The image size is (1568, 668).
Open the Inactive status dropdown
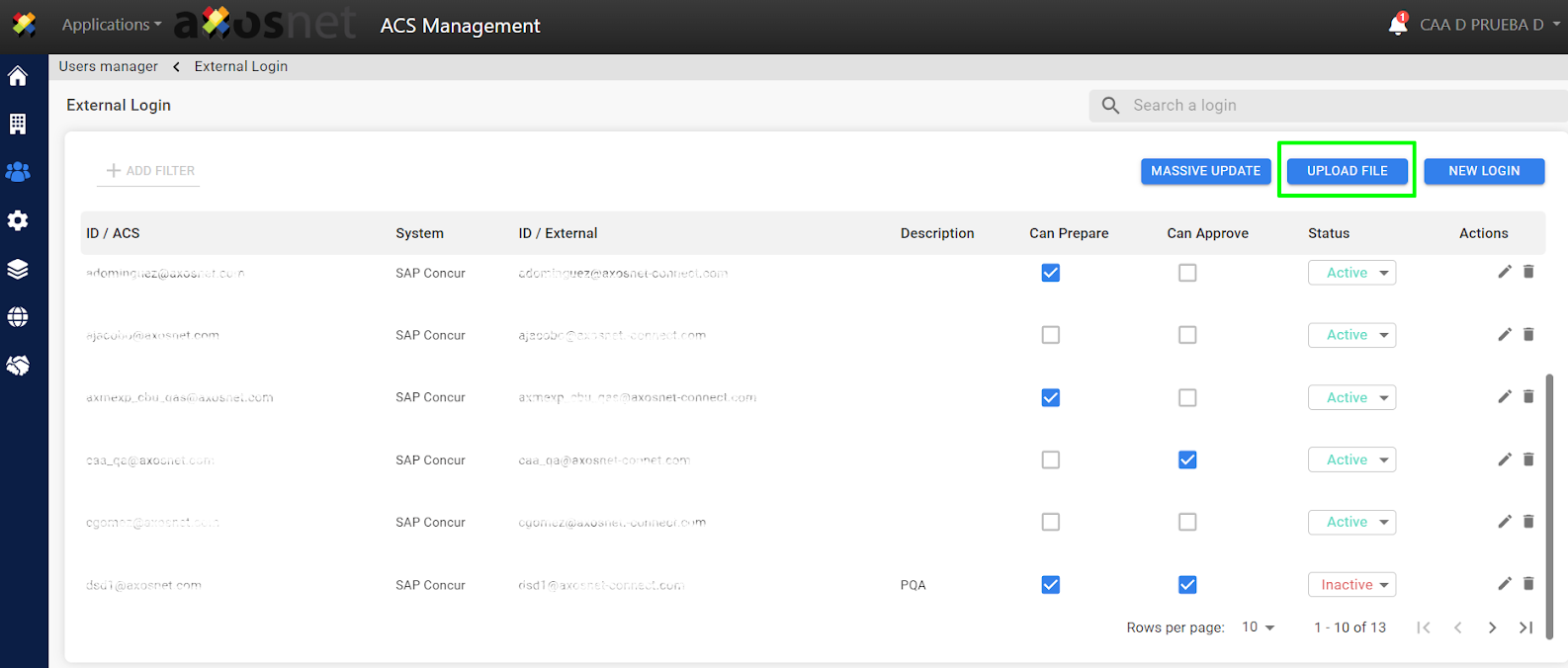(1351, 585)
